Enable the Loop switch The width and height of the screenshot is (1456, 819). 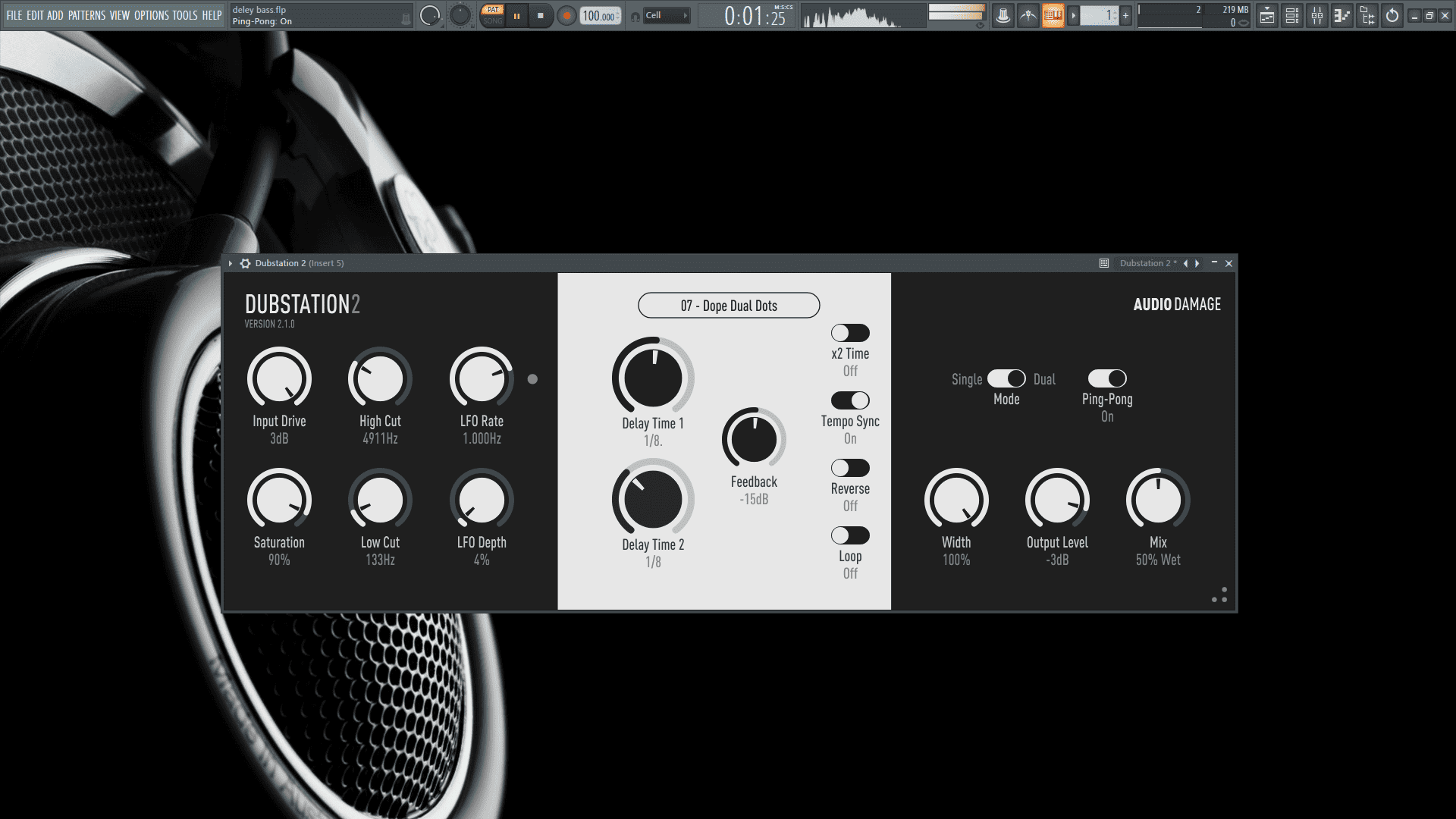point(849,535)
